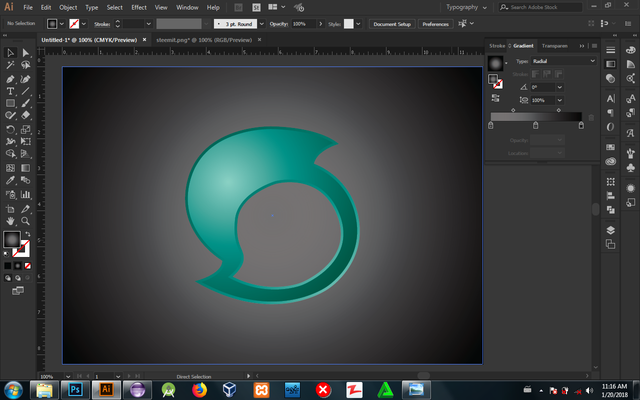Choose the Eraser tool
This screenshot has height=400, width=640.
point(25,116)
